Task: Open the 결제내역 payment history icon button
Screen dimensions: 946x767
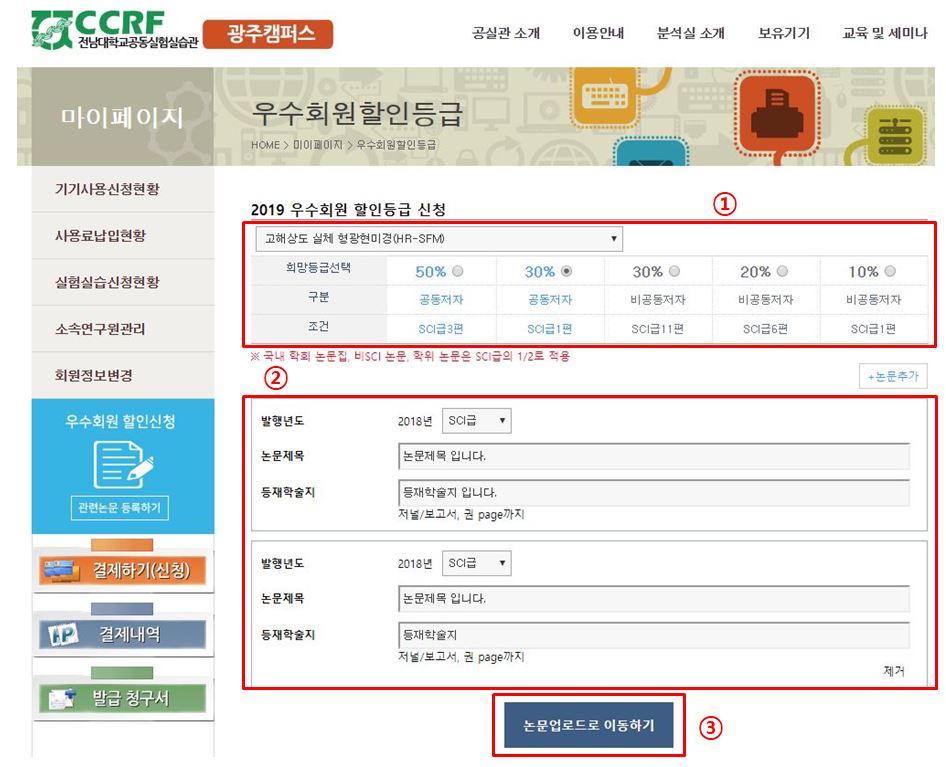Action: 124,634
